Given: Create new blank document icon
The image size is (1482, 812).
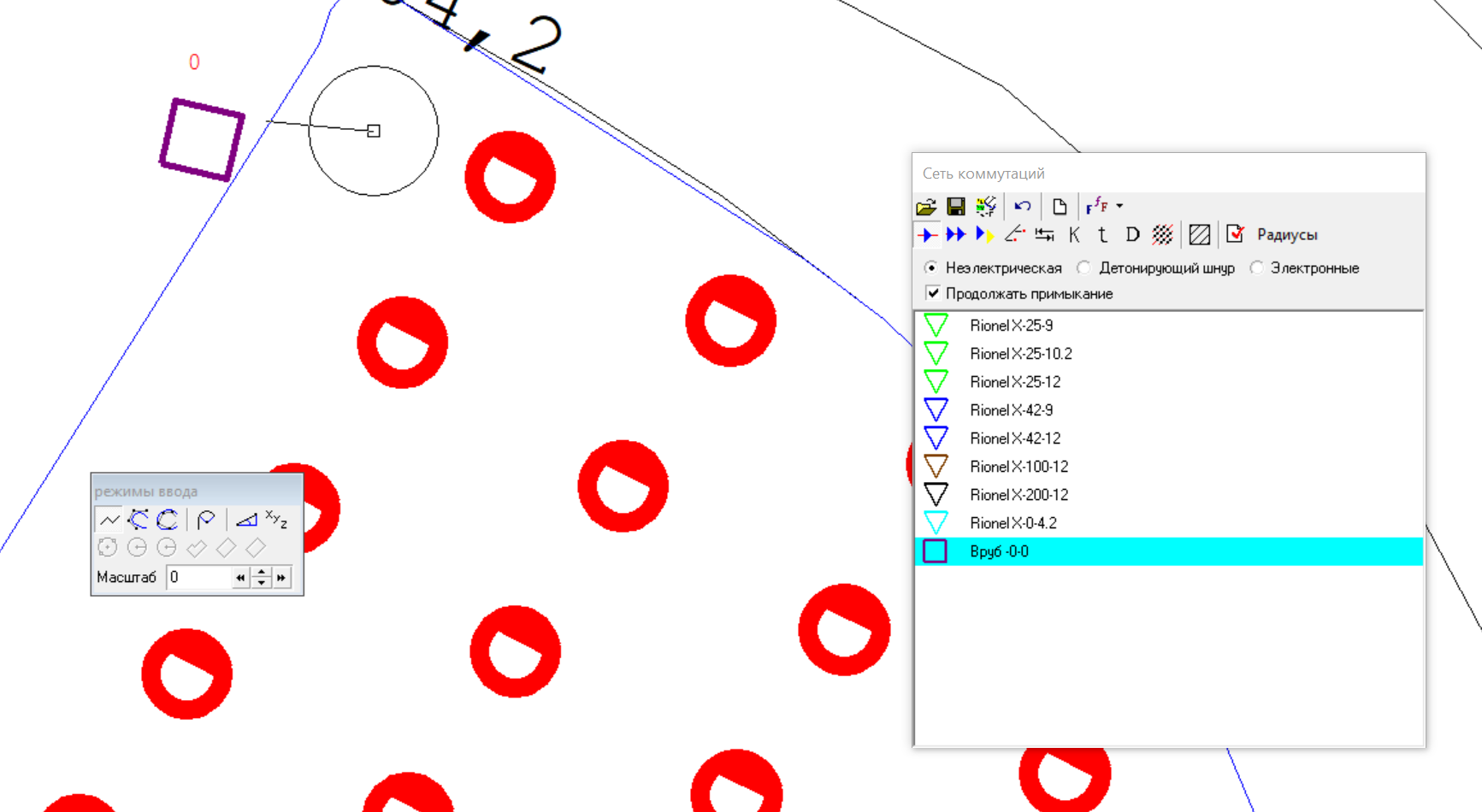Looking at the screenshot, I should pyautogui.click(x=1060, y=206).
